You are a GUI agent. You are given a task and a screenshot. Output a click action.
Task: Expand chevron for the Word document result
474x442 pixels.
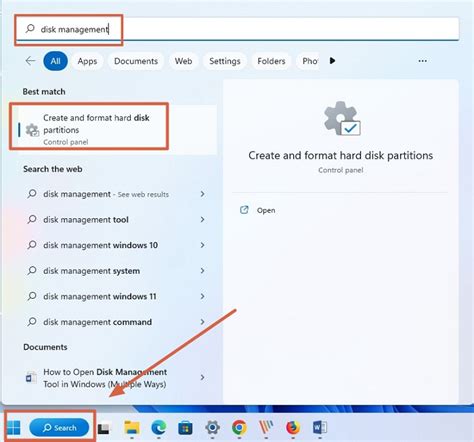[202, 377]
